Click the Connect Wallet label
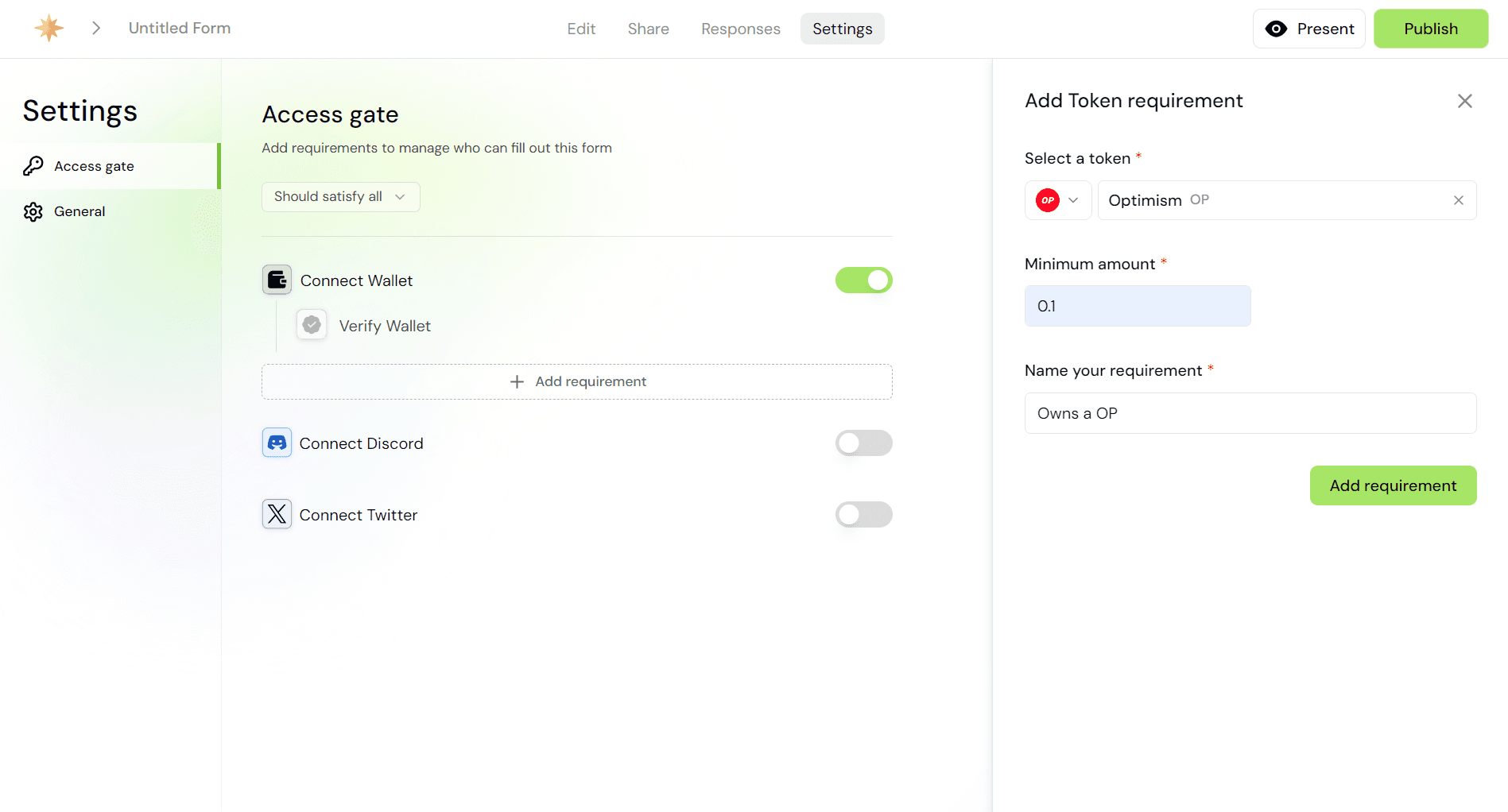This screenshot has width=1508, height=812. pos(356,280)
